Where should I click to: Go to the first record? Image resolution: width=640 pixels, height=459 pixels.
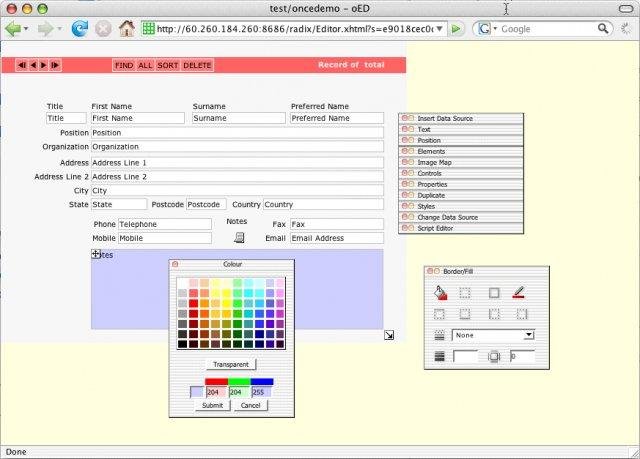pos(22,65)
